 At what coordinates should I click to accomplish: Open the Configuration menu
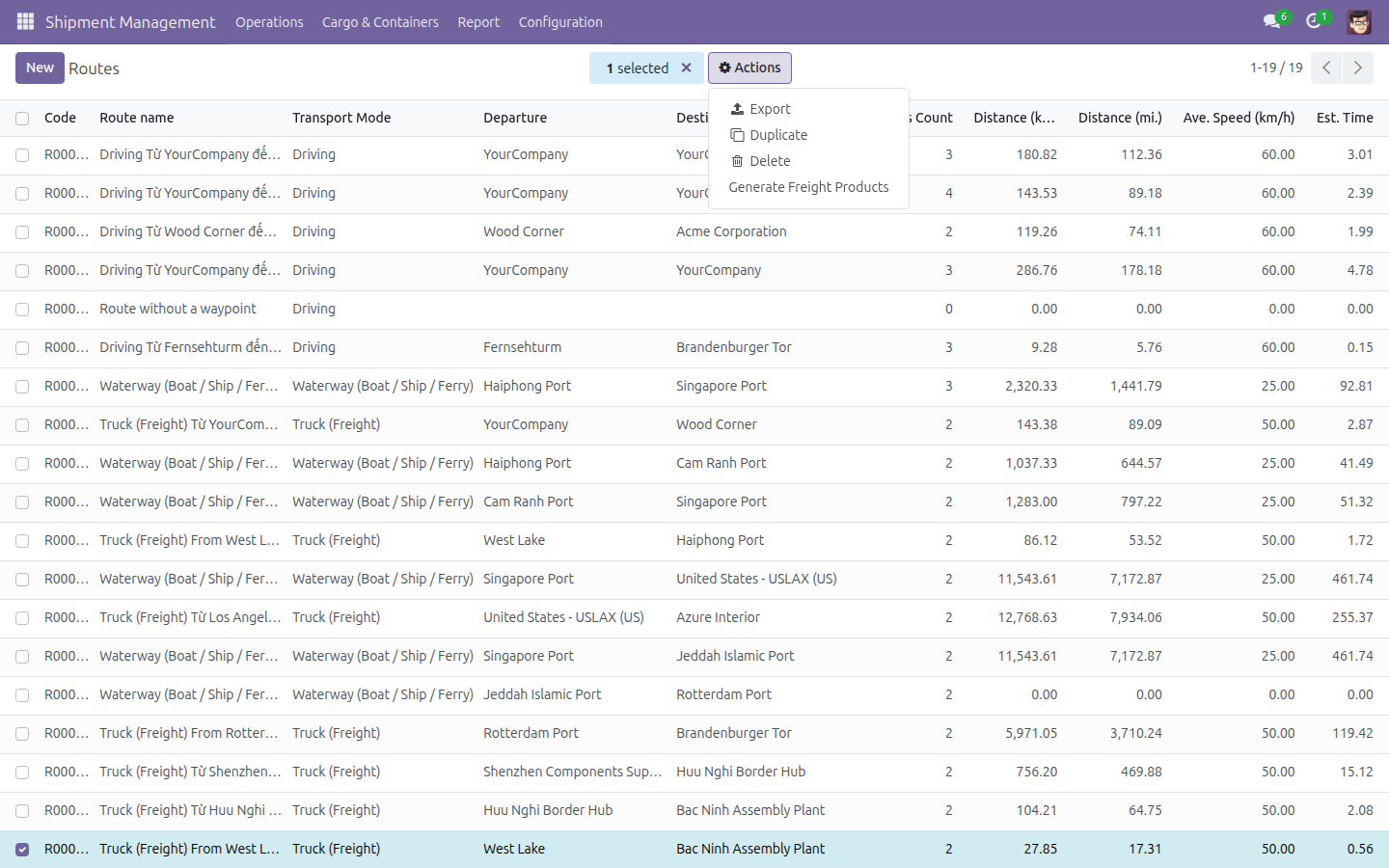(560, 21)
